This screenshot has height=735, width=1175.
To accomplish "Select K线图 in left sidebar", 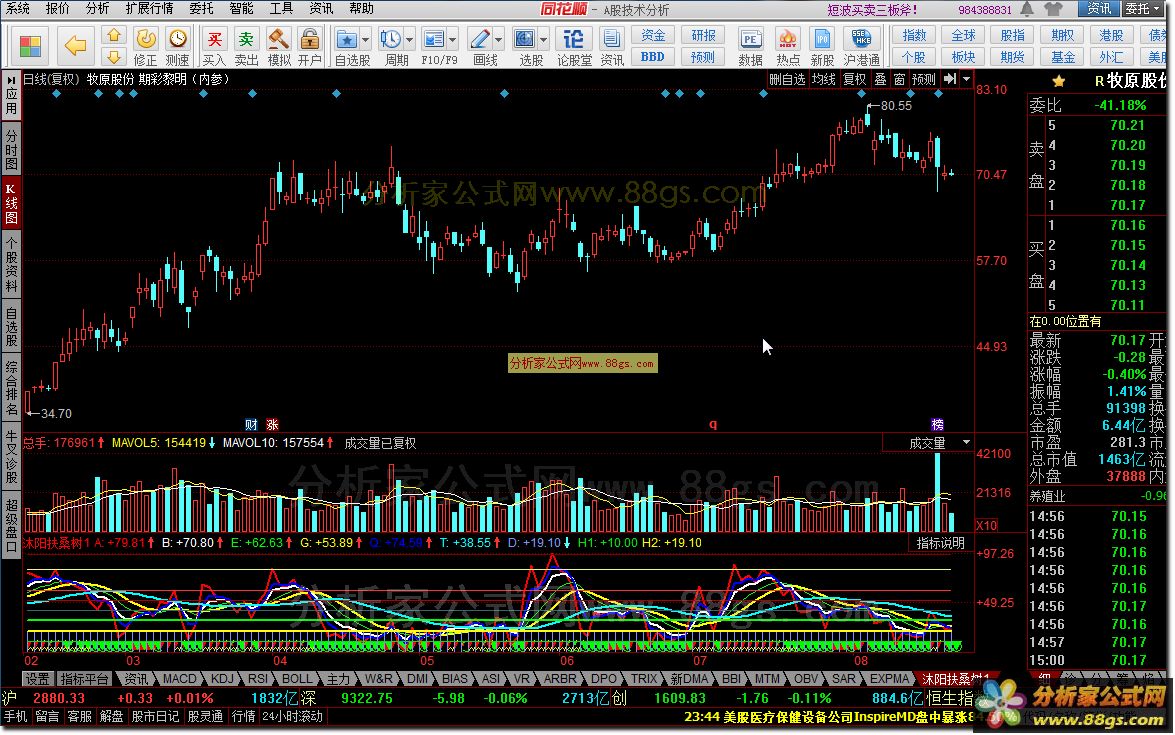I will [10, 202].
